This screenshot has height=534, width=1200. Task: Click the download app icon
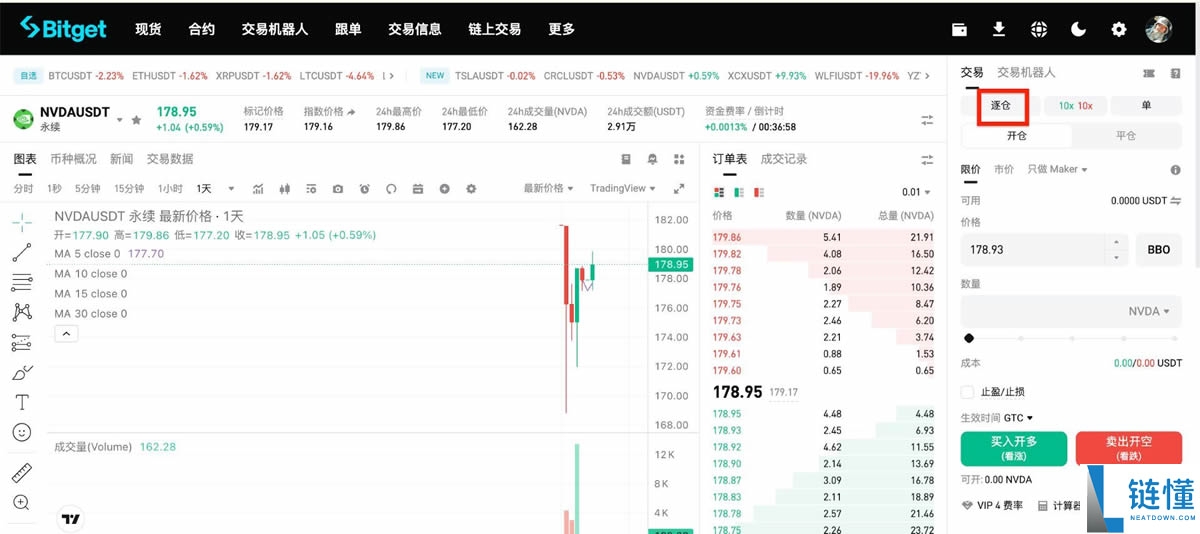point(999,29)
